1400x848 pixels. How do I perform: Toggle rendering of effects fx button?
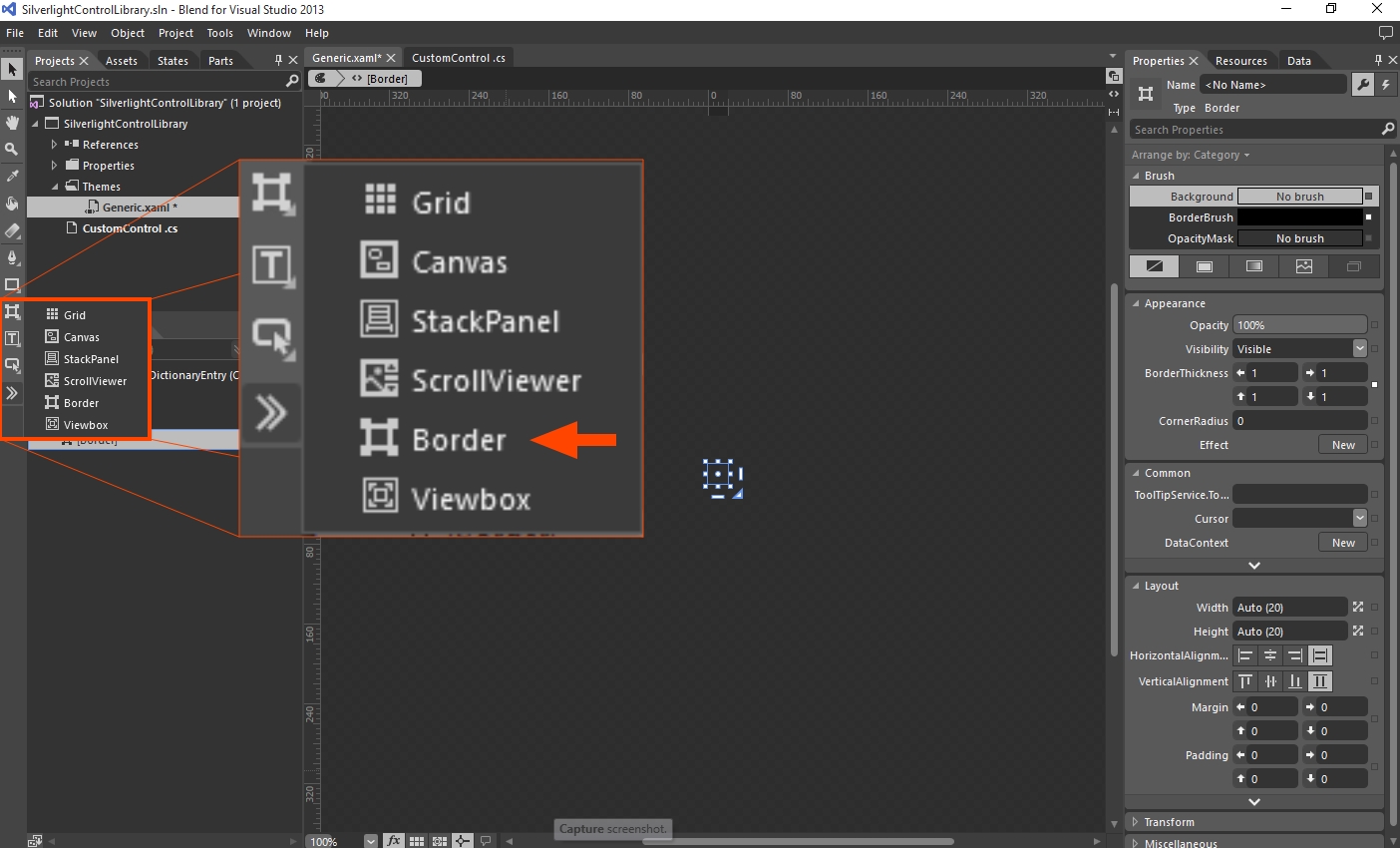click(x=394, y=841)
